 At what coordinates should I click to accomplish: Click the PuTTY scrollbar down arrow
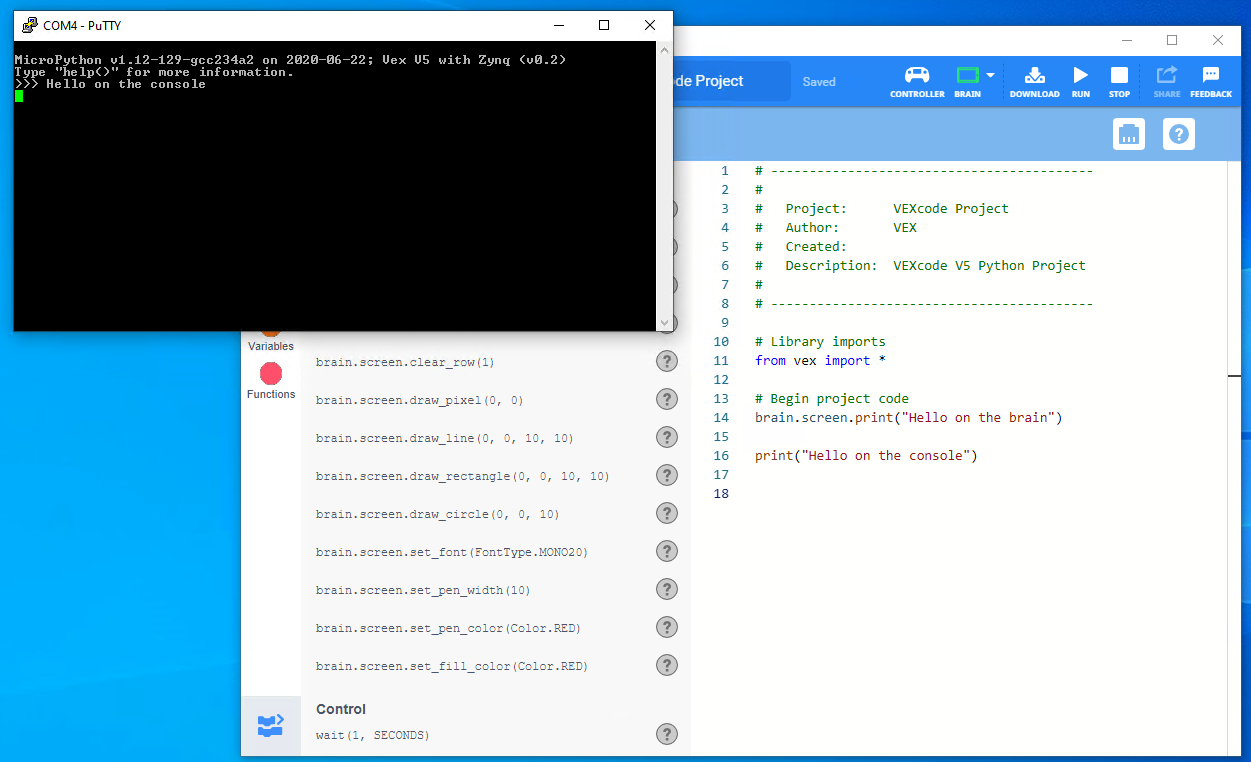[x=665, y=323]
